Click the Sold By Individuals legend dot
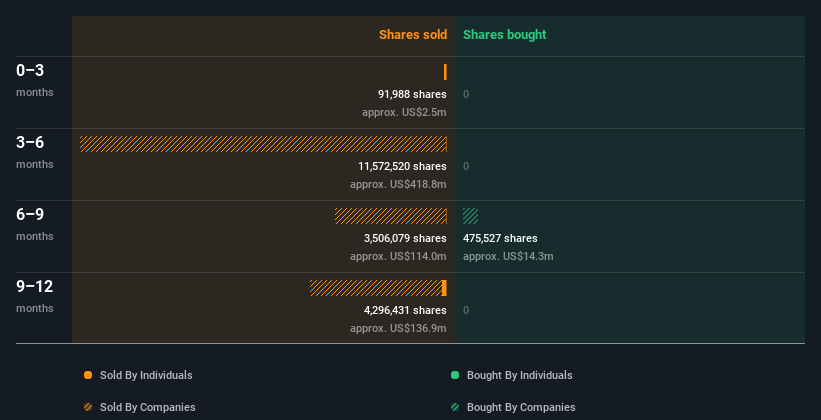Image resolution: width=821 pixels, height=420 pixels. (x=88, y=375)
